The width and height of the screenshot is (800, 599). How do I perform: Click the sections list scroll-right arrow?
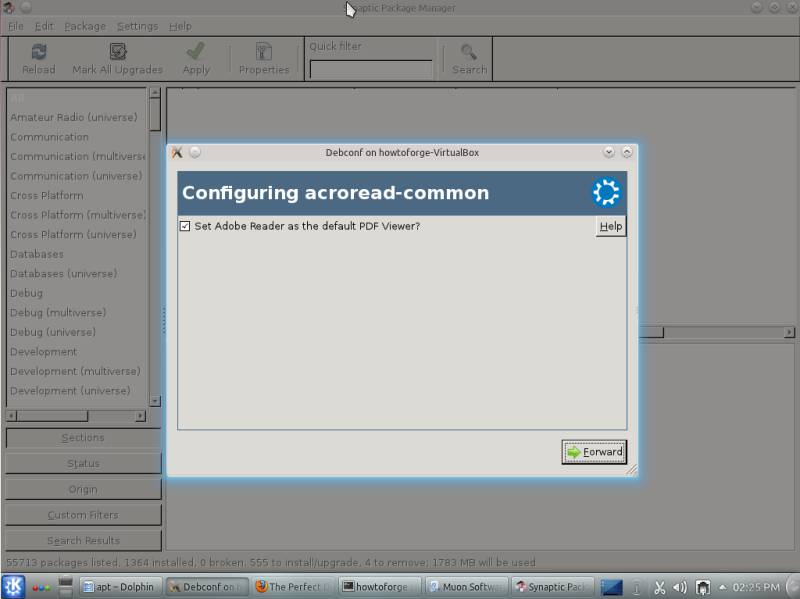[140, 416]
